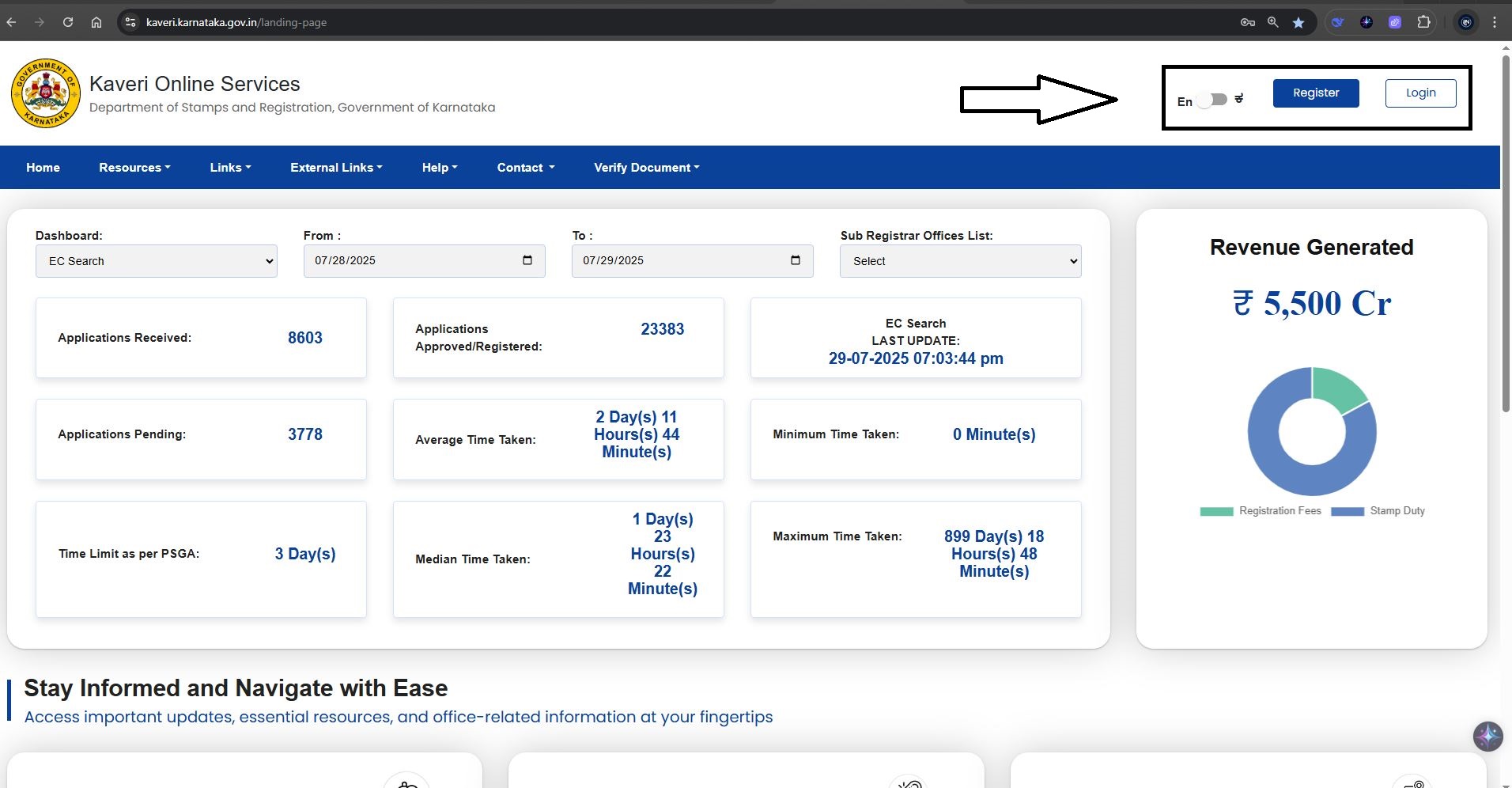This screenshot has width=1512, height=788.
Task: Click the Register button
Action: point(1315,93)
